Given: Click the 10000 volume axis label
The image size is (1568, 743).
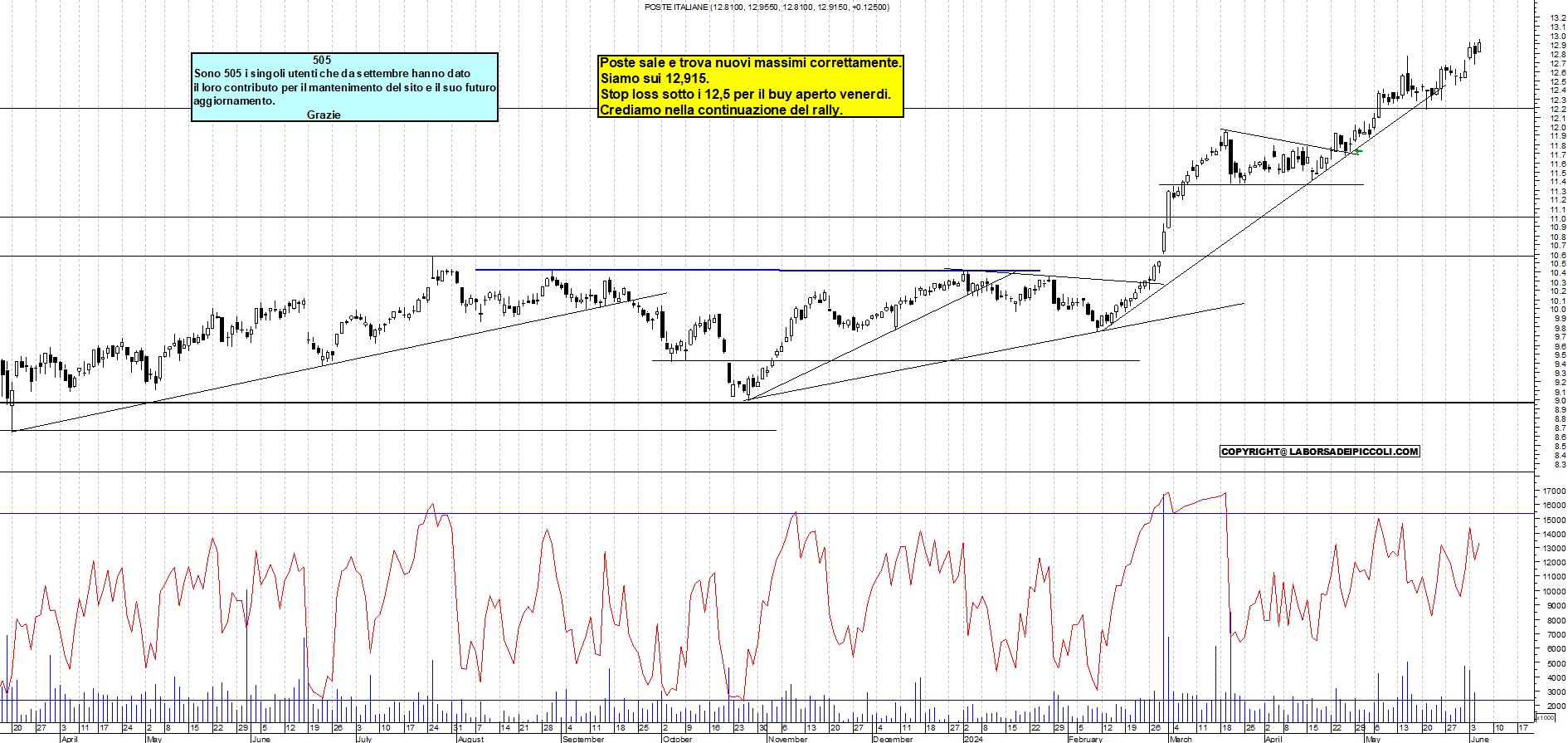Looking at the screenshot, I should (x=1553, y=592).
